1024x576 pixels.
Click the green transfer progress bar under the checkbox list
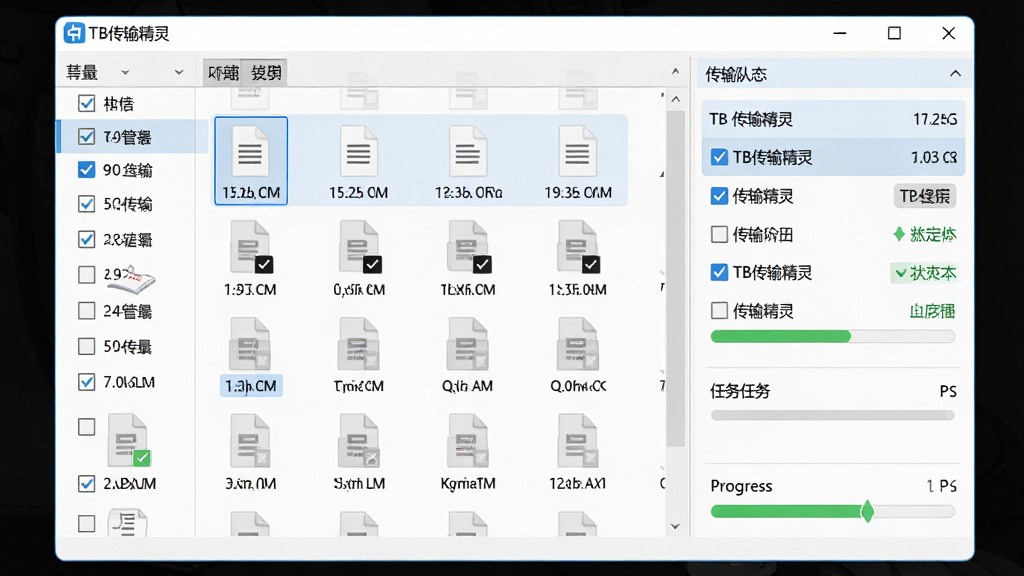click(x=833, y=337)
